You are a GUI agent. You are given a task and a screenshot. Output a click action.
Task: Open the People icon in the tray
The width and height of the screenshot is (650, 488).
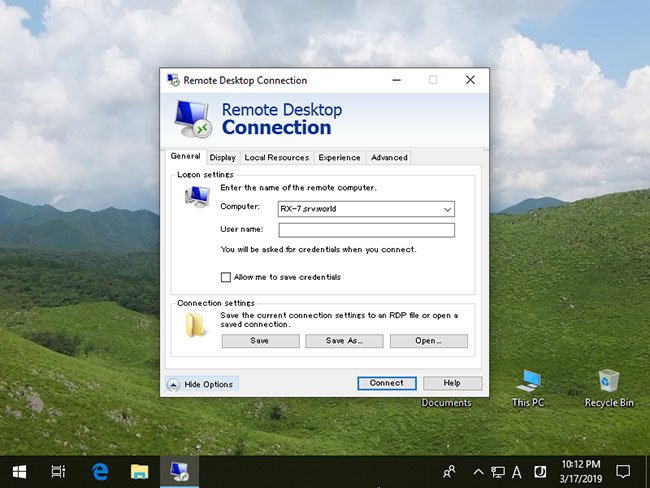(x=449, y=472)
